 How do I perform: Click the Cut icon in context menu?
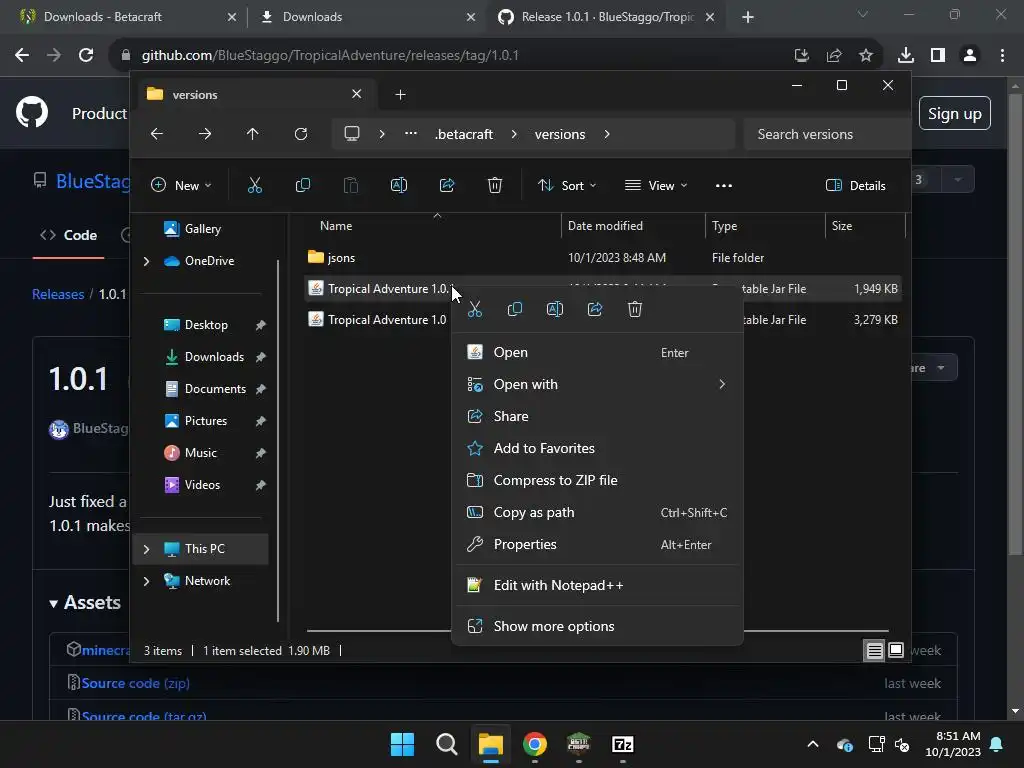475,309
